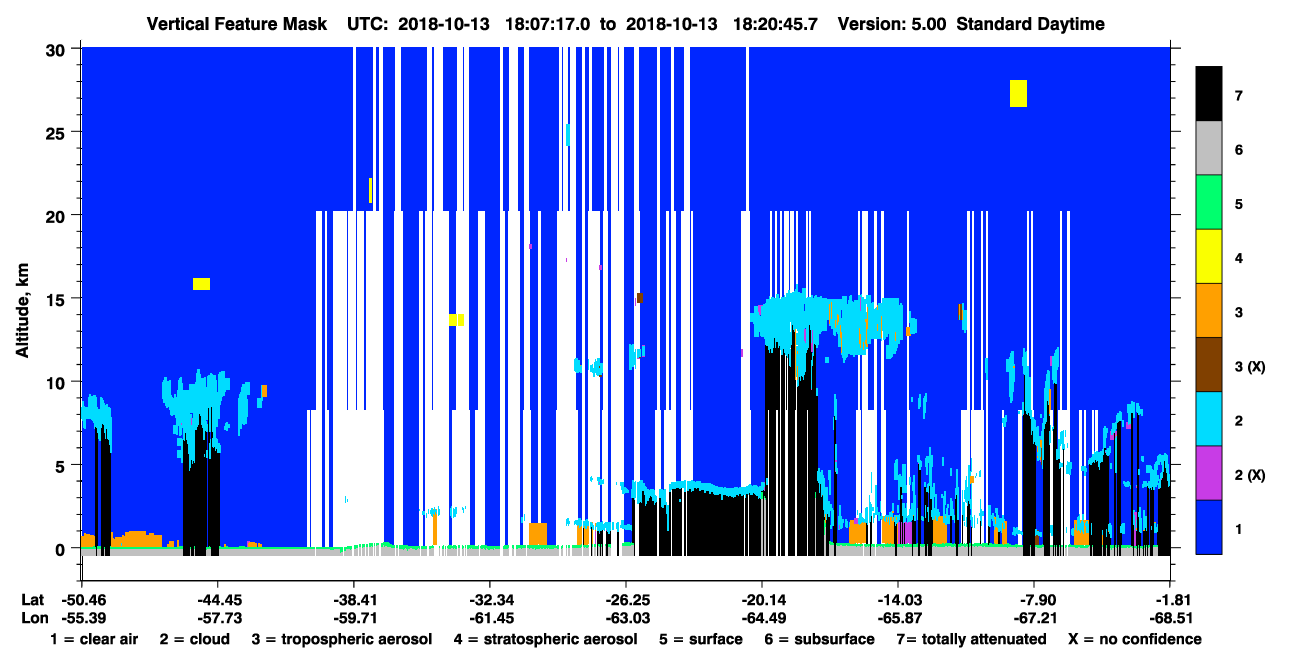Click 'Standard Daytime' text in title
The height and width of the screenshot is (667, 1300).
point(1030,24)
